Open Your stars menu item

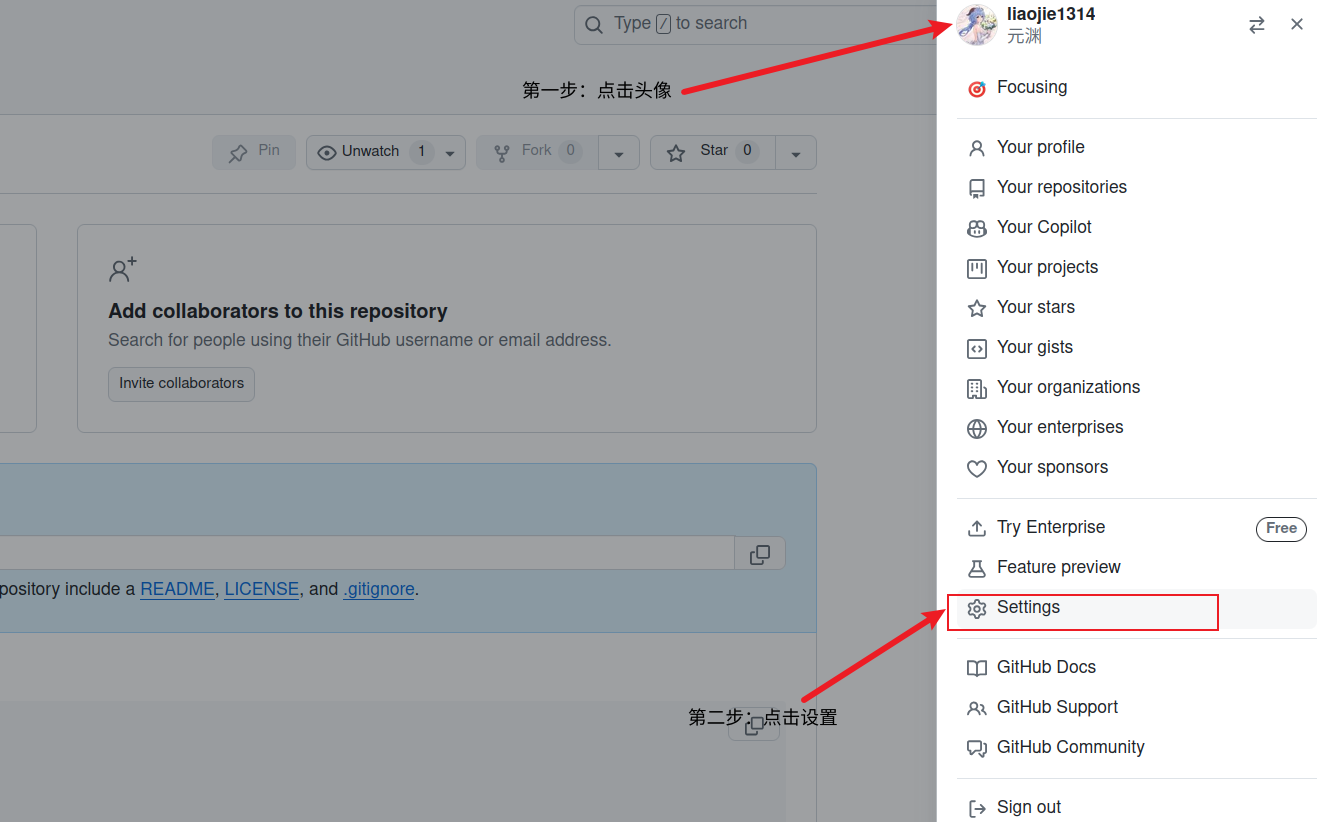coord(1137,308)
